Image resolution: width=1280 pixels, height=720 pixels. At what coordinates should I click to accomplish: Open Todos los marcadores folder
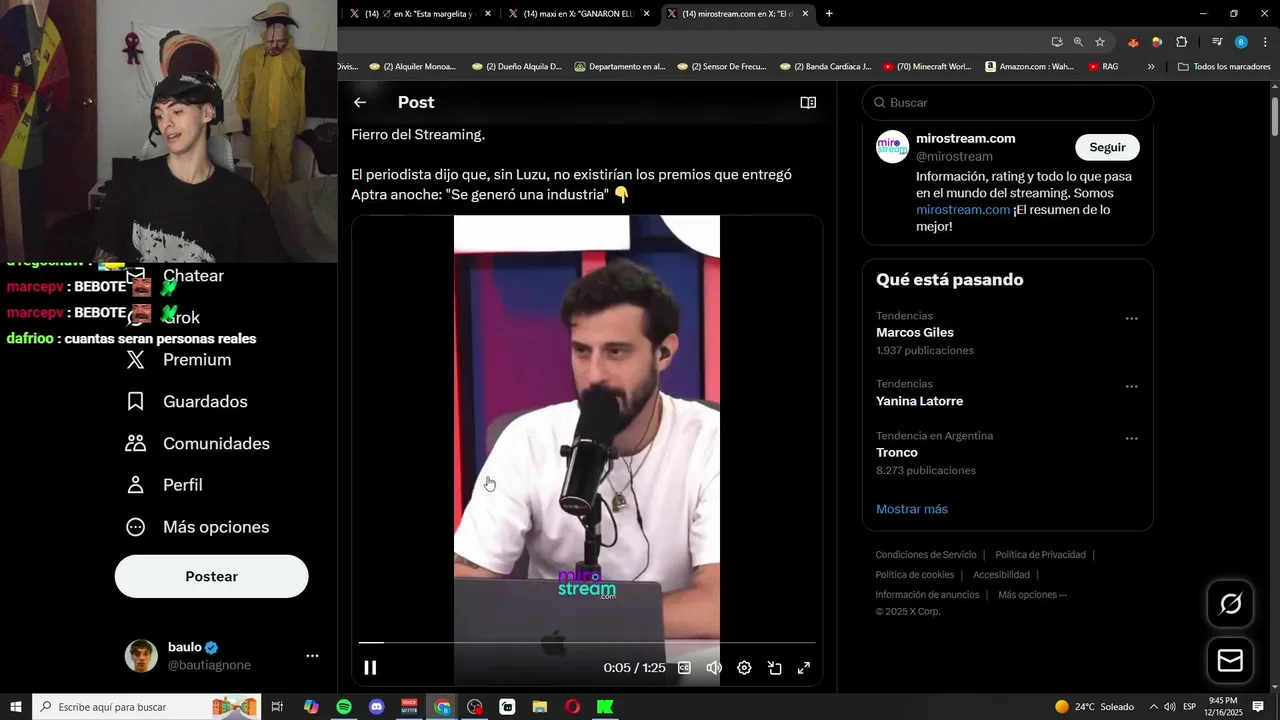[1224, 67]
